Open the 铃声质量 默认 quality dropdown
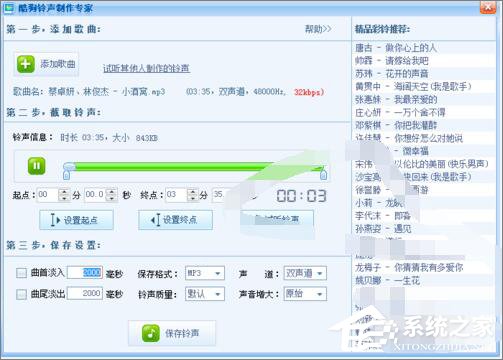503x360 pixels. 205,294
